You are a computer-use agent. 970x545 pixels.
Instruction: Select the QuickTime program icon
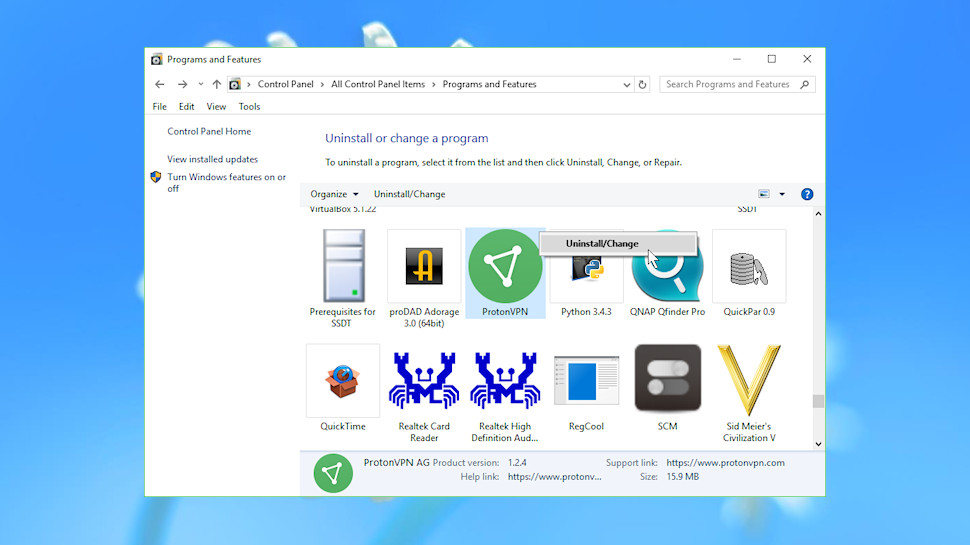[343, 380]
